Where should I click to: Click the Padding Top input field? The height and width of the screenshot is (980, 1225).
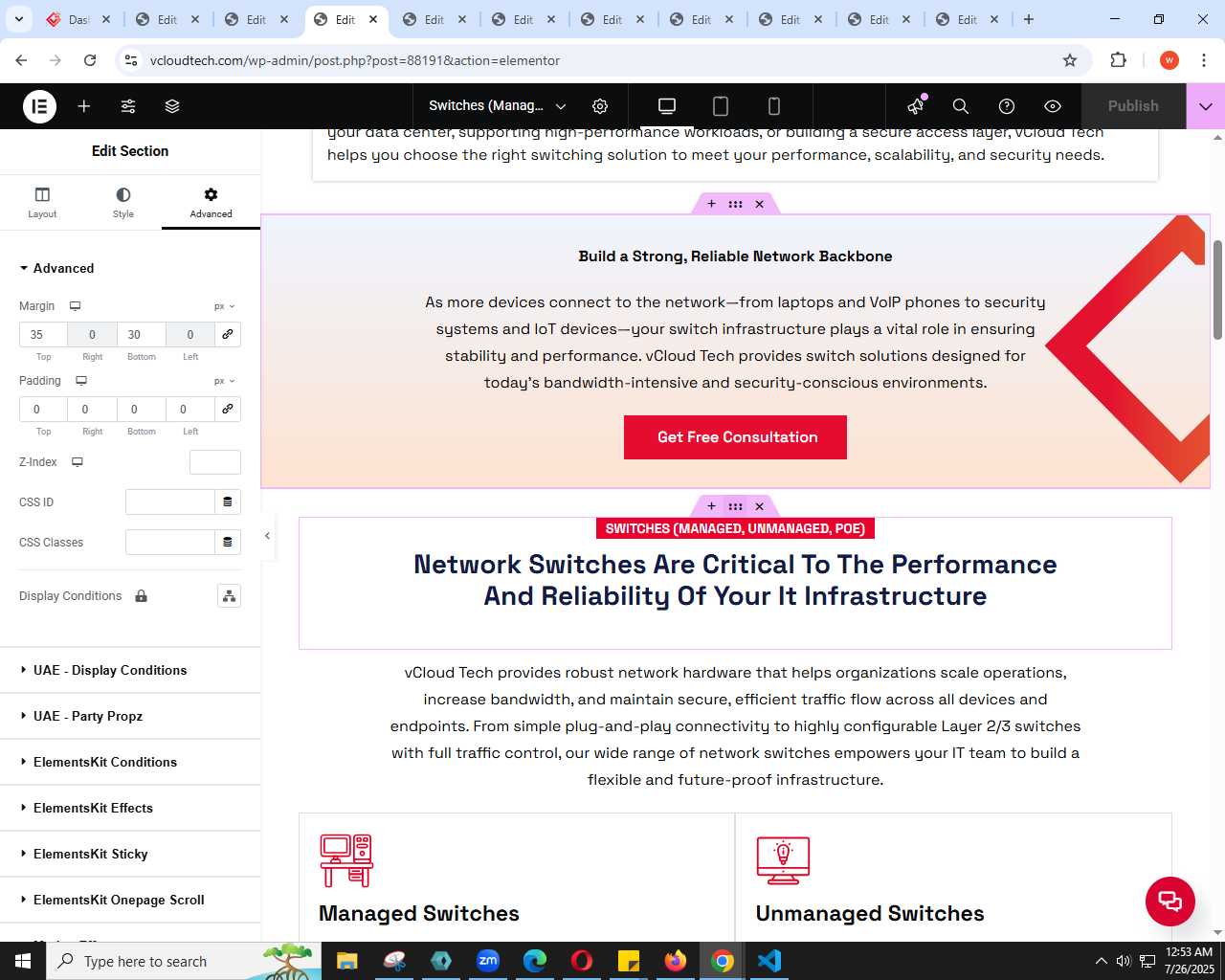point(43,409)
